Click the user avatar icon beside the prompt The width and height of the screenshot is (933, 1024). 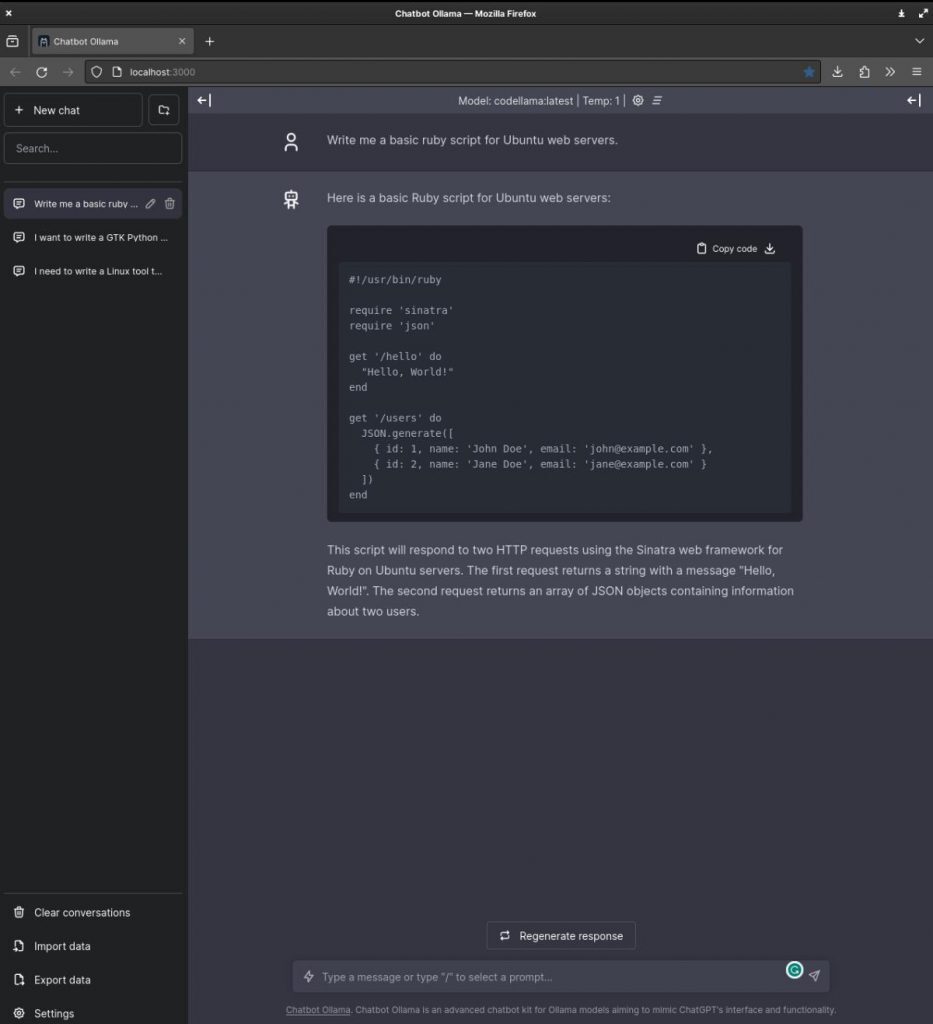click(x=291, y=142)
